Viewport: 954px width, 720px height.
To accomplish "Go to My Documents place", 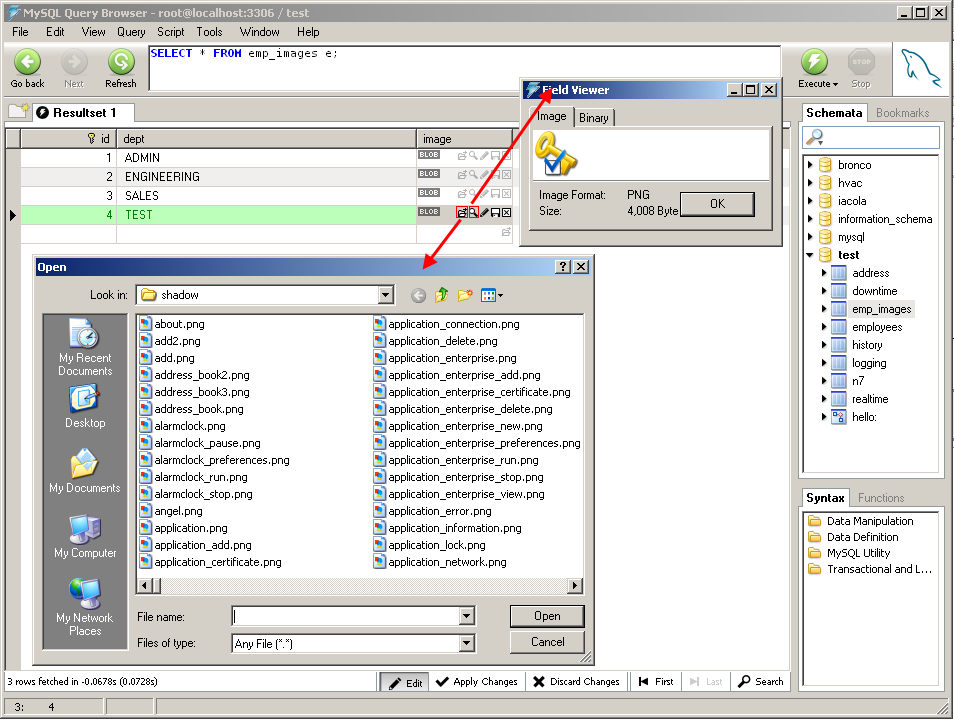I will [85, 471].
